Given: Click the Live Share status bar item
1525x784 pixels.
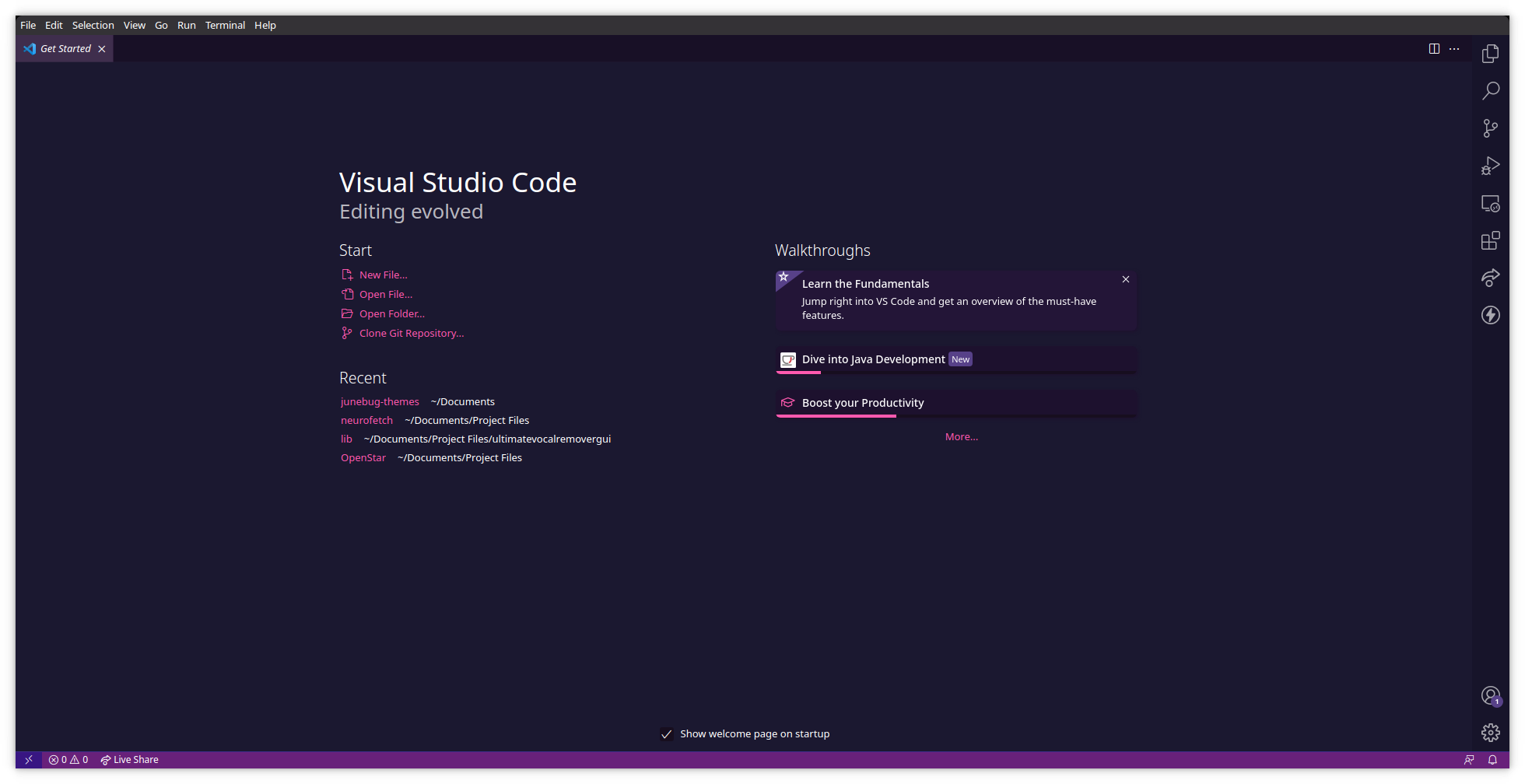Looking at the screenshot, I should click(x=129, y=760).
